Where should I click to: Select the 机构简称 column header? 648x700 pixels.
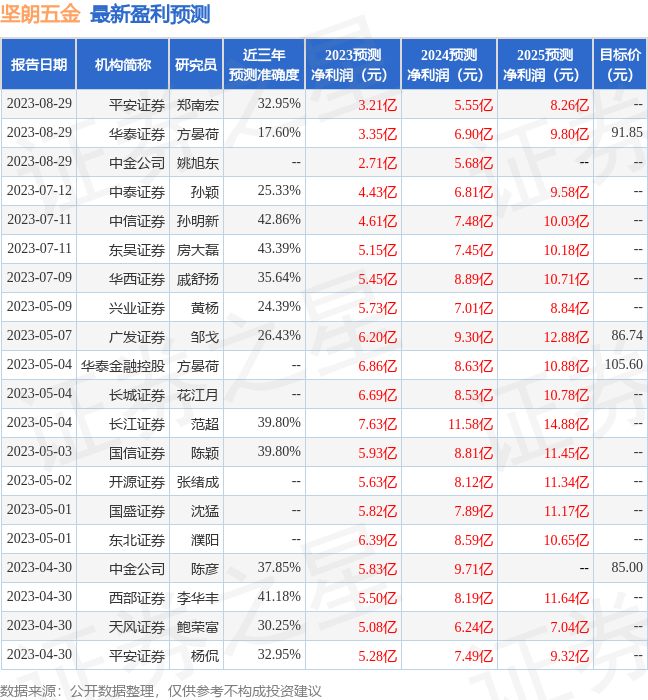click(x=123, y=64)
